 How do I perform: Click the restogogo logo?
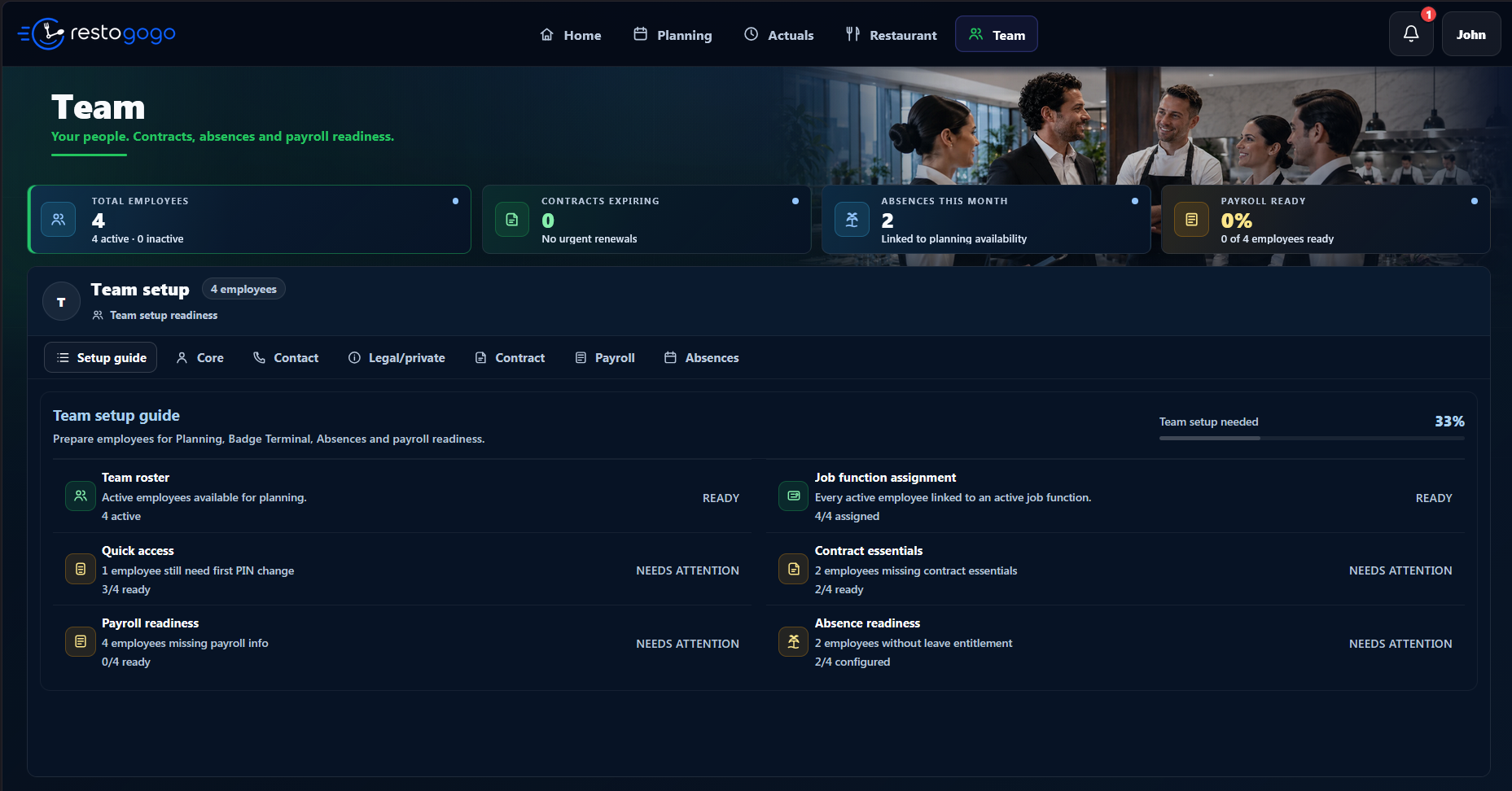(97, 33)
